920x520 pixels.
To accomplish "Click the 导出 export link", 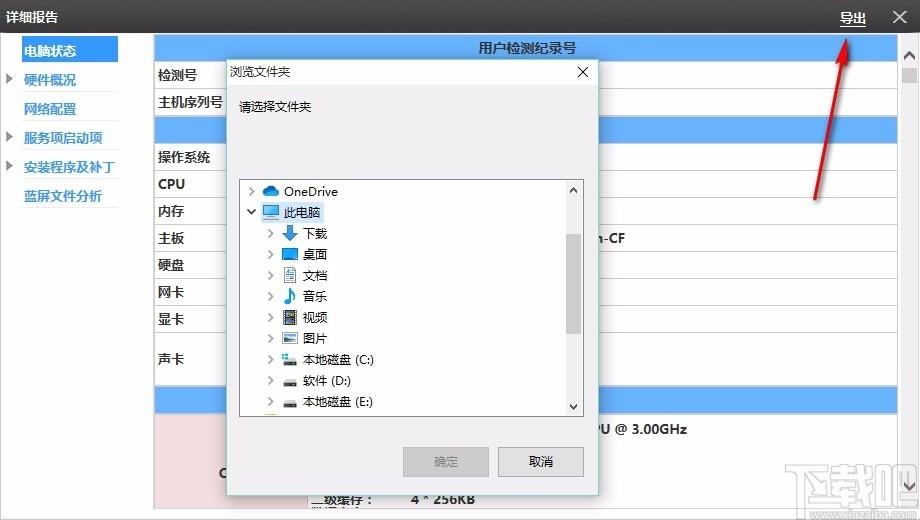I will point(853,18).
